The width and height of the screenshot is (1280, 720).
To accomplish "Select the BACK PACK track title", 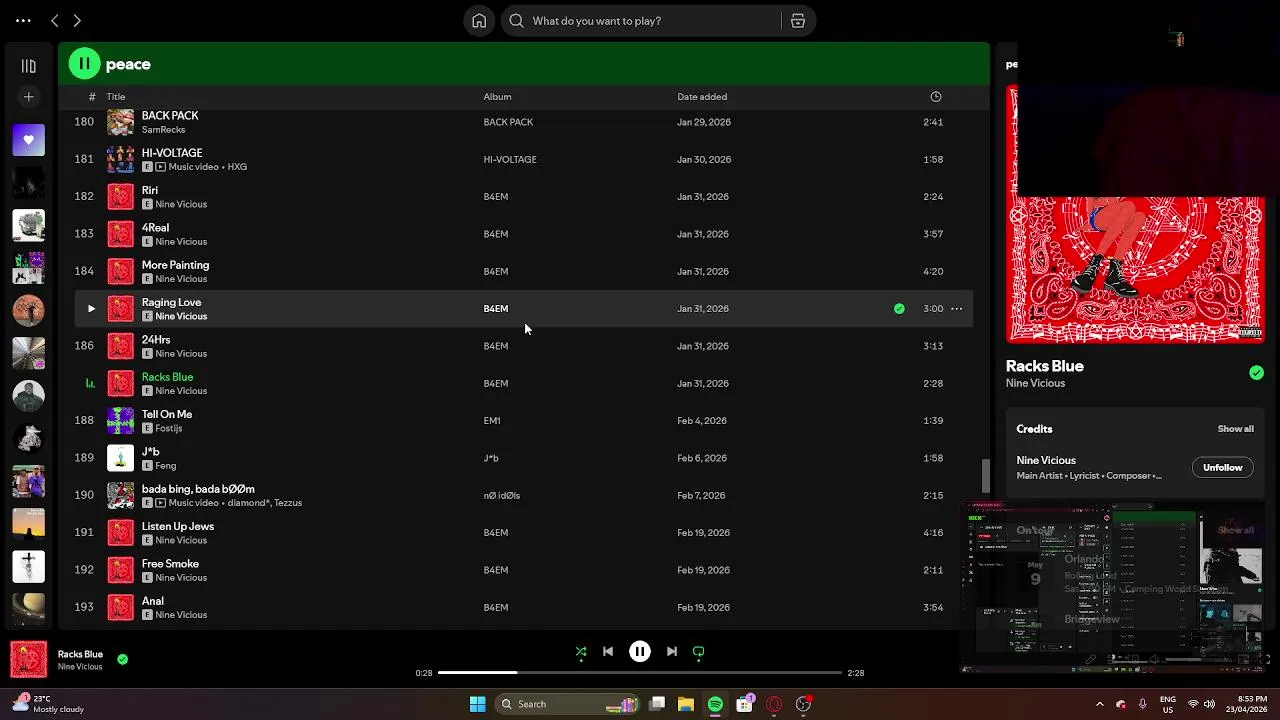I will 170,116.
